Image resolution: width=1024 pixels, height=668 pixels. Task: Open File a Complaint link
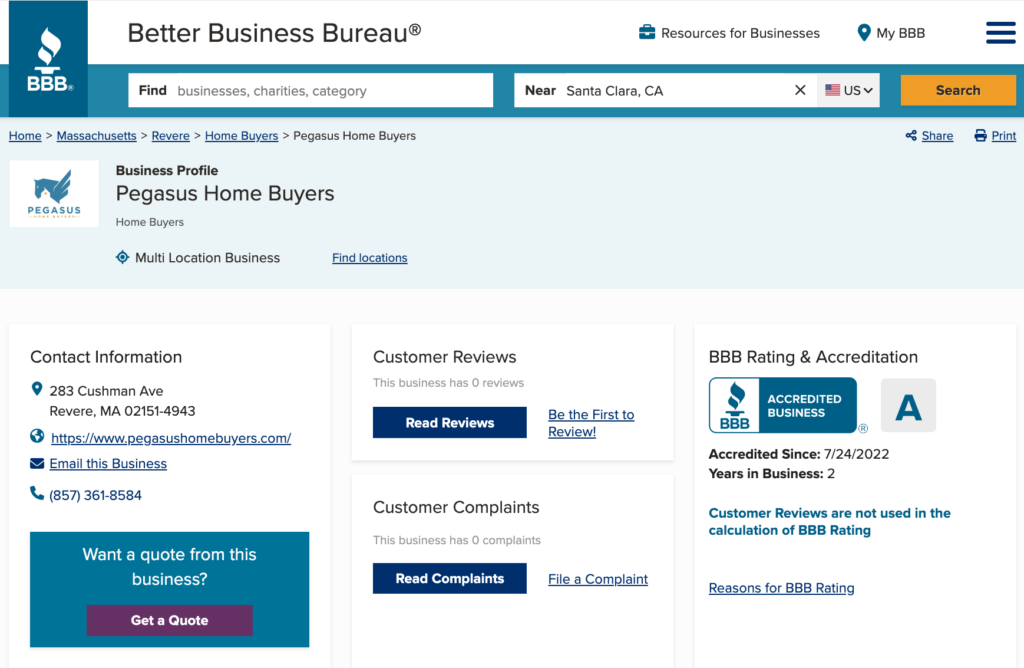click(598, 579)
